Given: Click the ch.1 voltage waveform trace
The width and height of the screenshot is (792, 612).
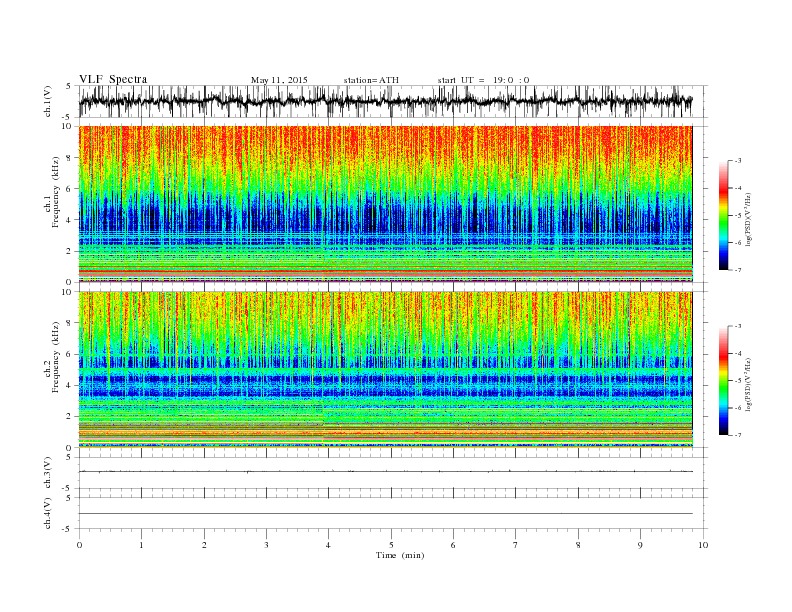Looking at the screenshot, I should coord(386,101).
